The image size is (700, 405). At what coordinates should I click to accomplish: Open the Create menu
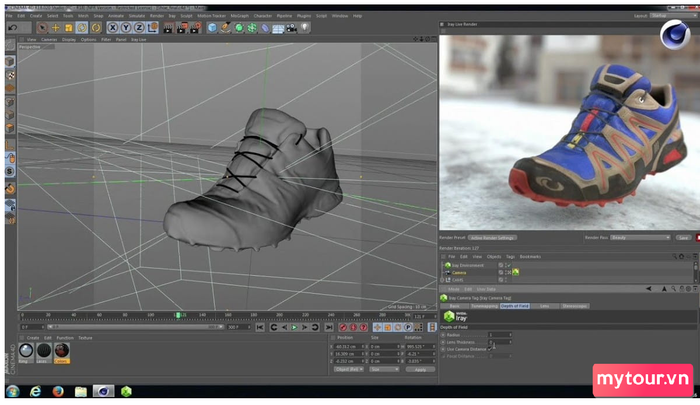[x=36, y=16]
